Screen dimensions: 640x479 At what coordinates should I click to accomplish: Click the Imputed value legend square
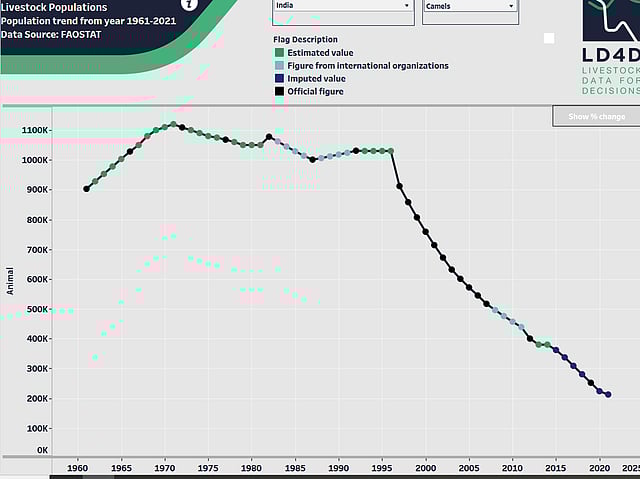279,78
